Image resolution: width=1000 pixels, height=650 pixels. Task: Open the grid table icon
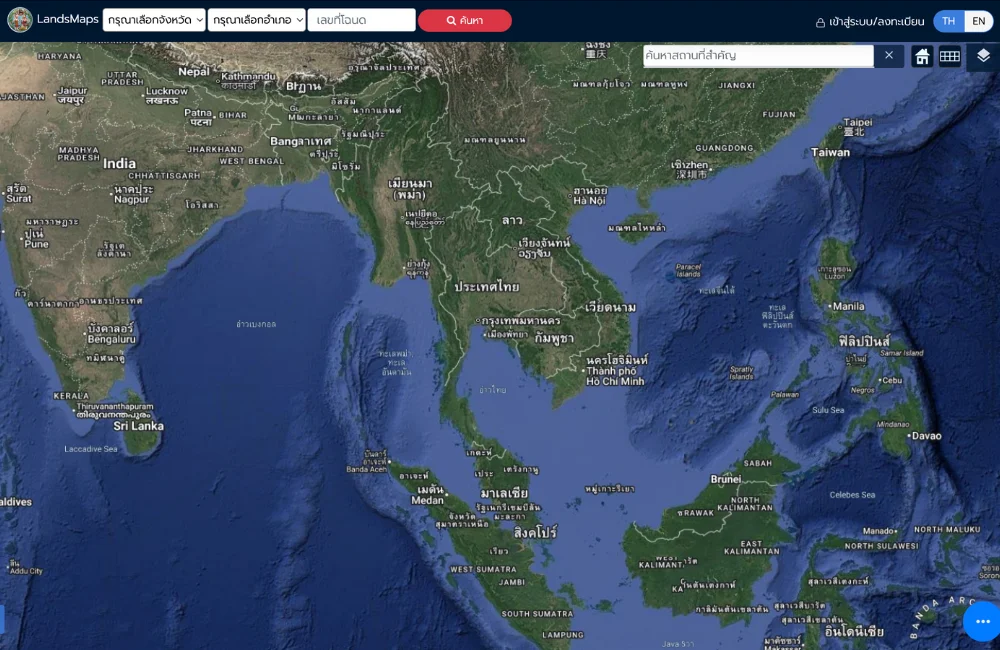950,57
